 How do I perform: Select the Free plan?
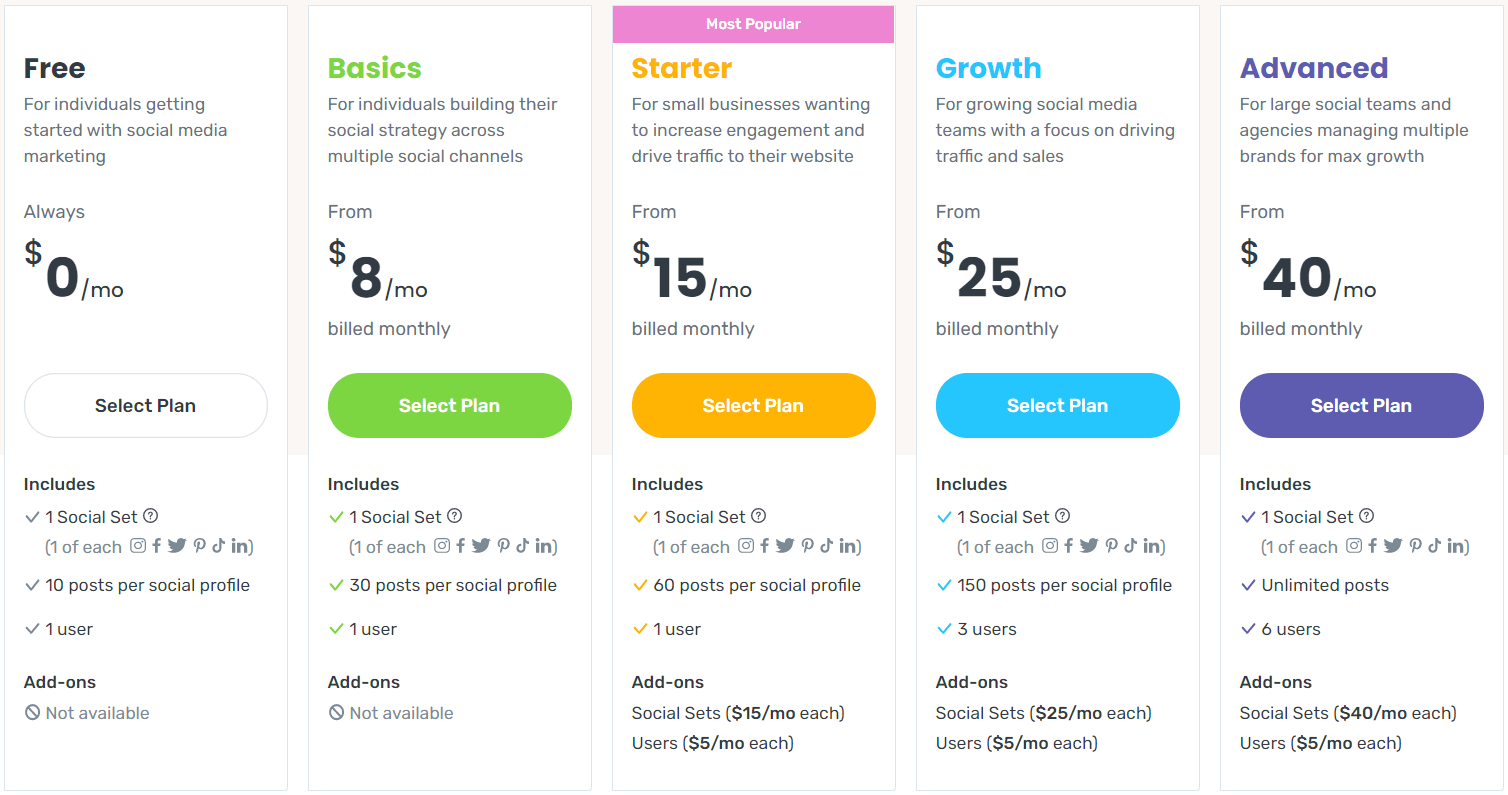point(146,405)
